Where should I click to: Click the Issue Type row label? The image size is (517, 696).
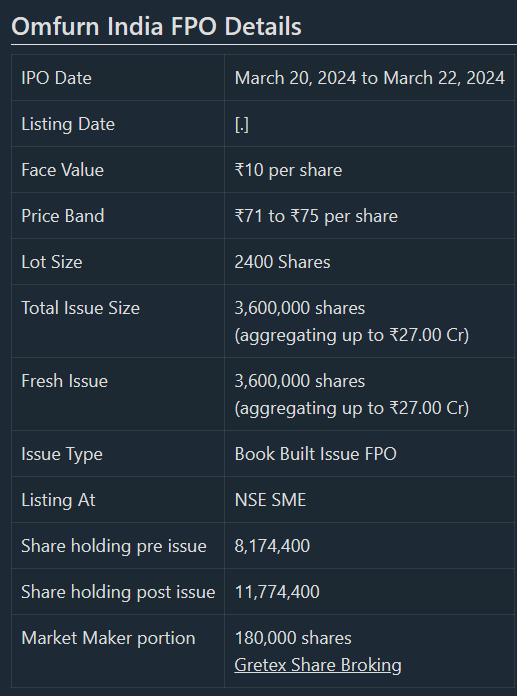point(62,454)
